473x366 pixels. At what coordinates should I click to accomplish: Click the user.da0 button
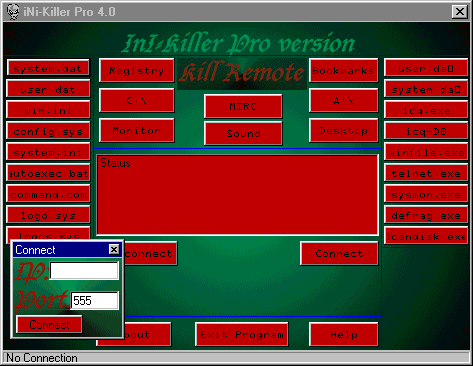[x=426, y=68]
